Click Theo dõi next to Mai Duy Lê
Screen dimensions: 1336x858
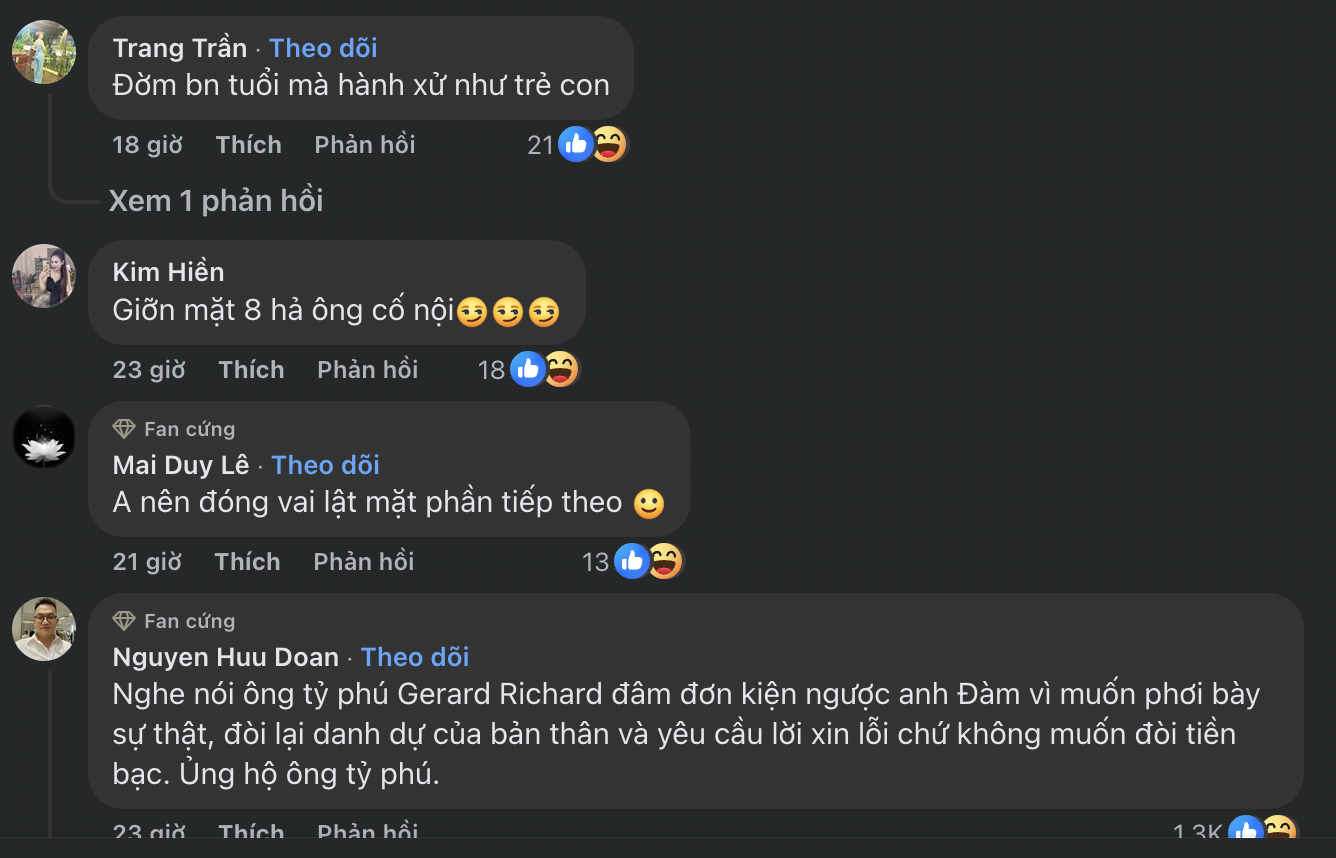tap(325, 464)
